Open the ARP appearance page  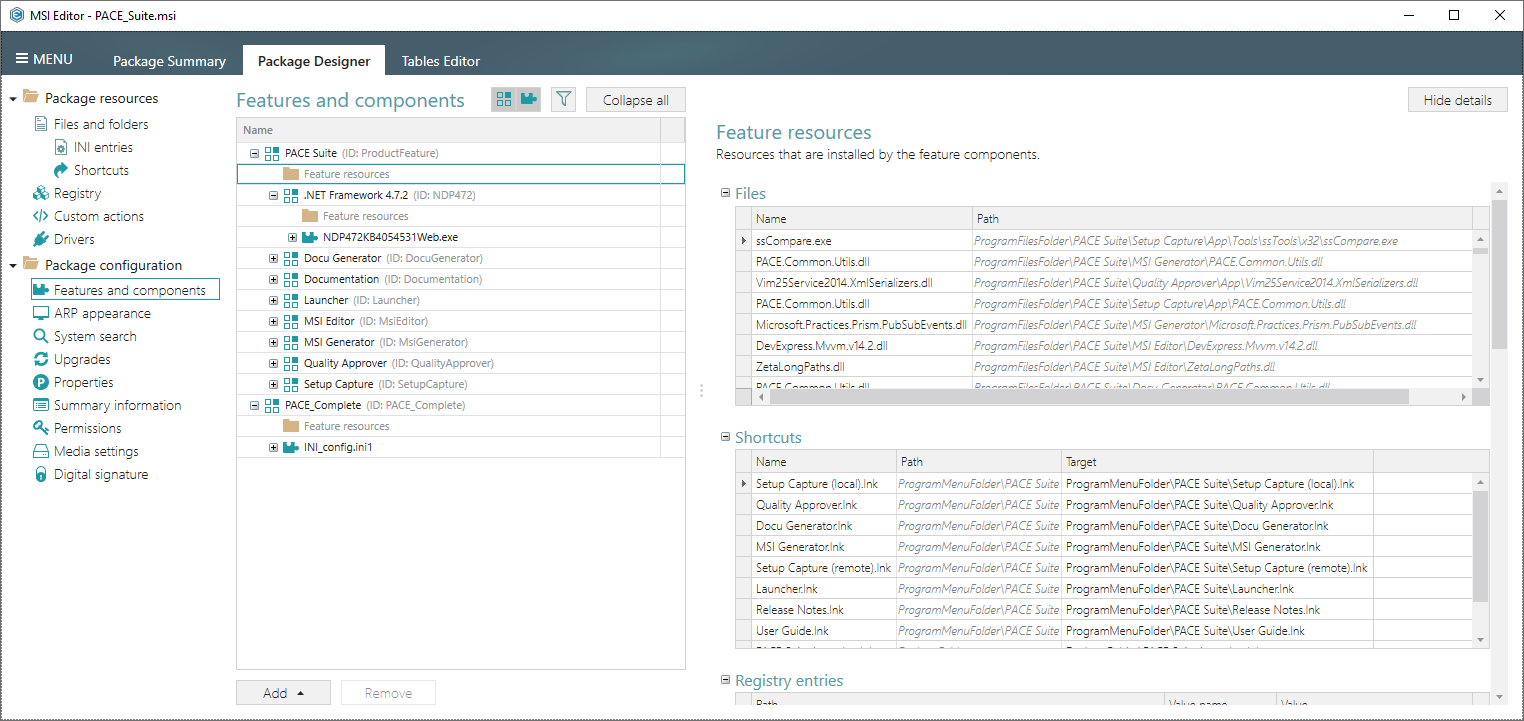pyautogui.click(x=102, y=313)
